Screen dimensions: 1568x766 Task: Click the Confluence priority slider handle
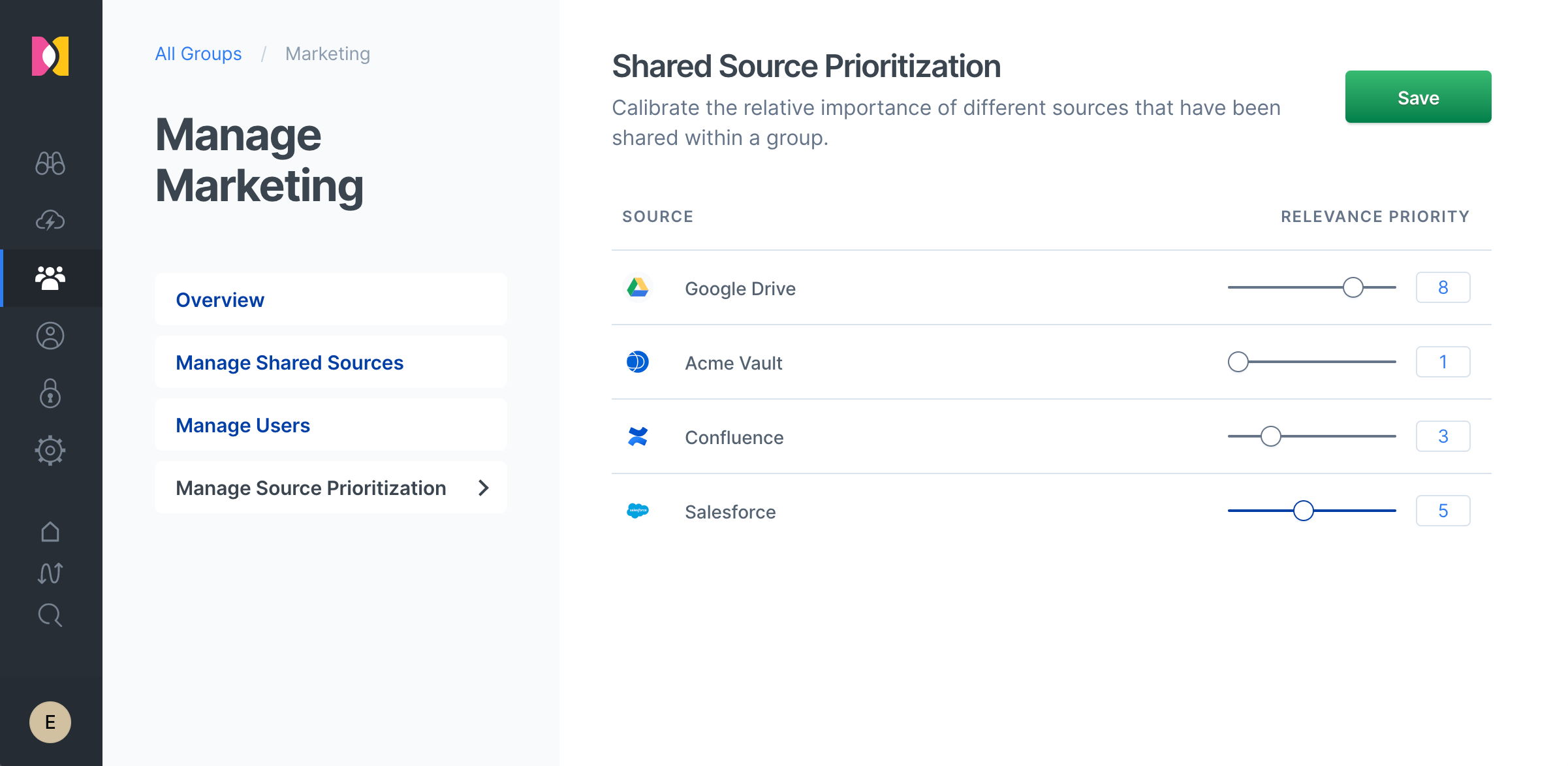[x=1271, y=436]
